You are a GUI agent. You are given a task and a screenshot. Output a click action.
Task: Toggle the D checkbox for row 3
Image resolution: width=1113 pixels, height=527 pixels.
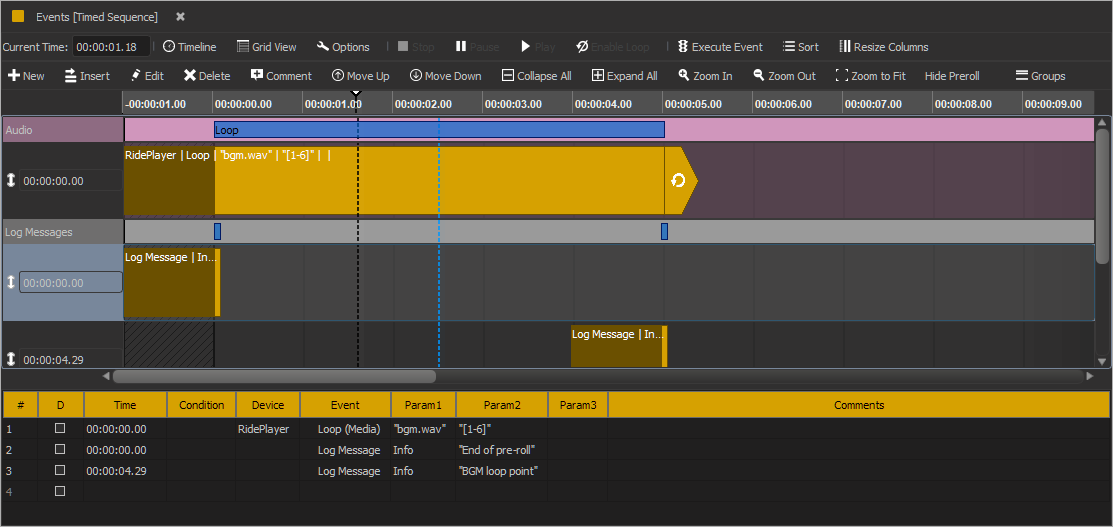(60, 470)
